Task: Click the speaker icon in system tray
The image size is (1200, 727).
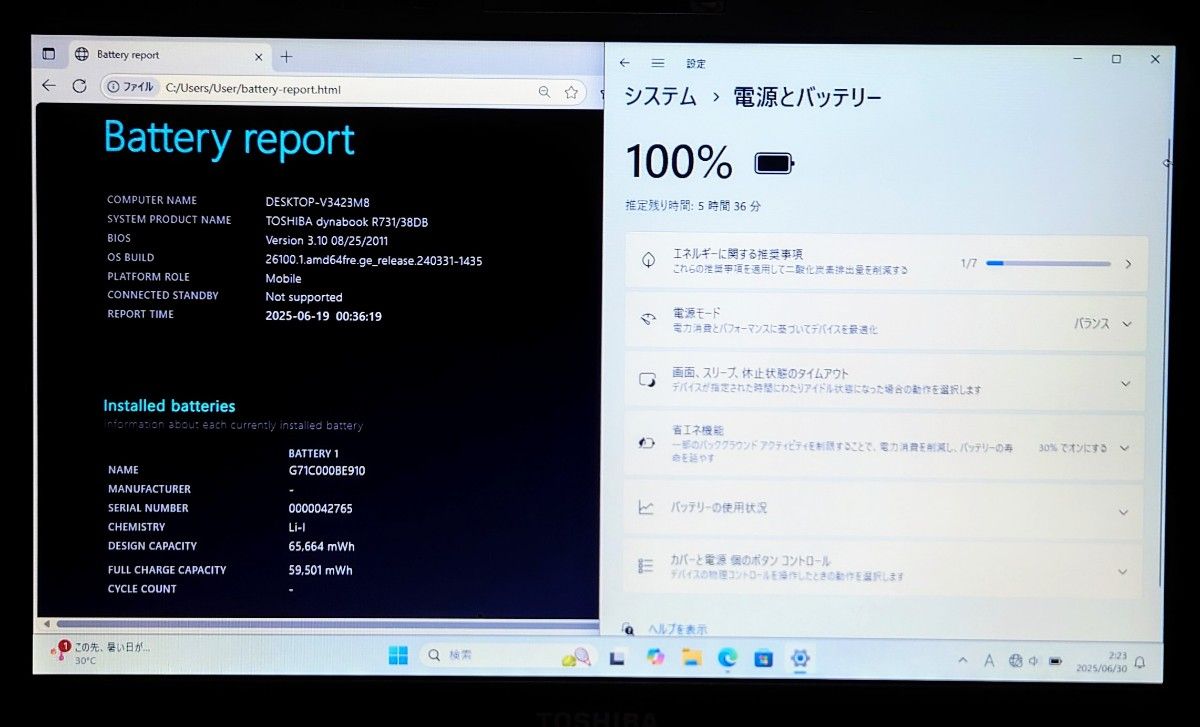Action: 1033,661
